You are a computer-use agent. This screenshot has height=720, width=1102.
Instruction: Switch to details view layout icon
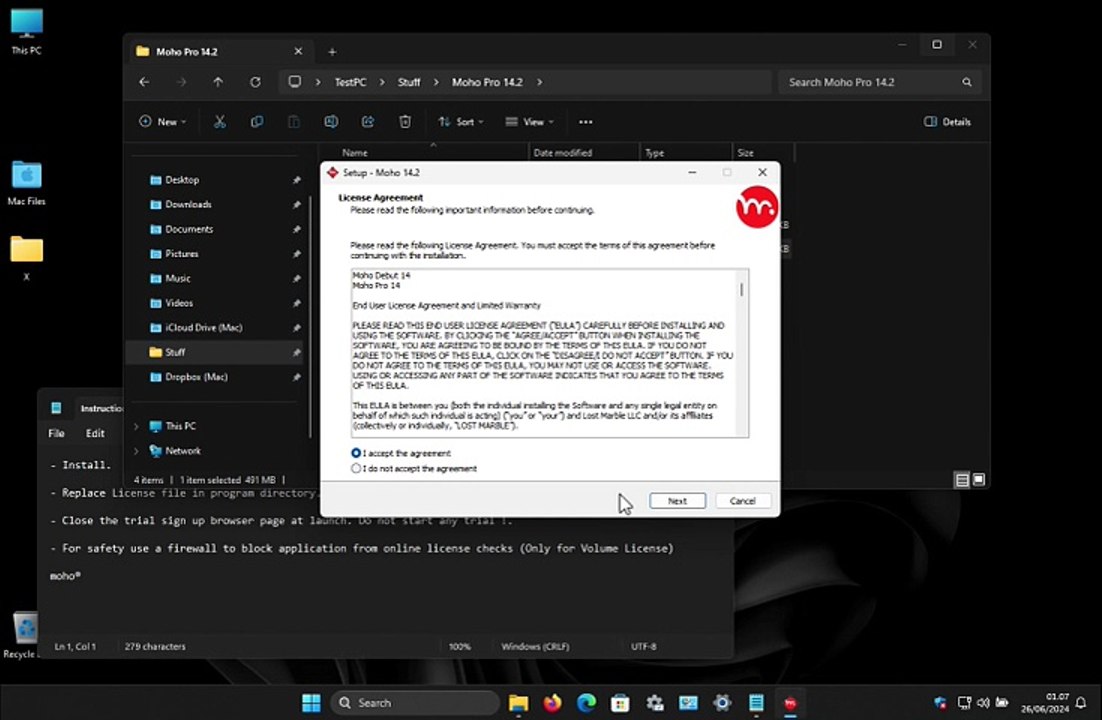coord(962,480)
